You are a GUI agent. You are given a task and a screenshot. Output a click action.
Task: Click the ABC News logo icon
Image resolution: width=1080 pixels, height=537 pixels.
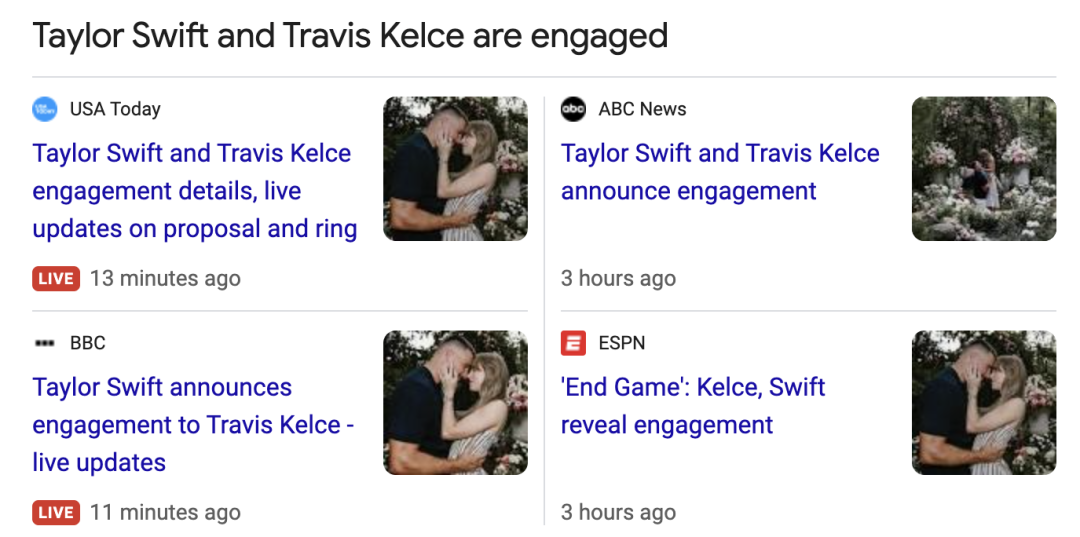pyautogui.click(x=573, y=109)
